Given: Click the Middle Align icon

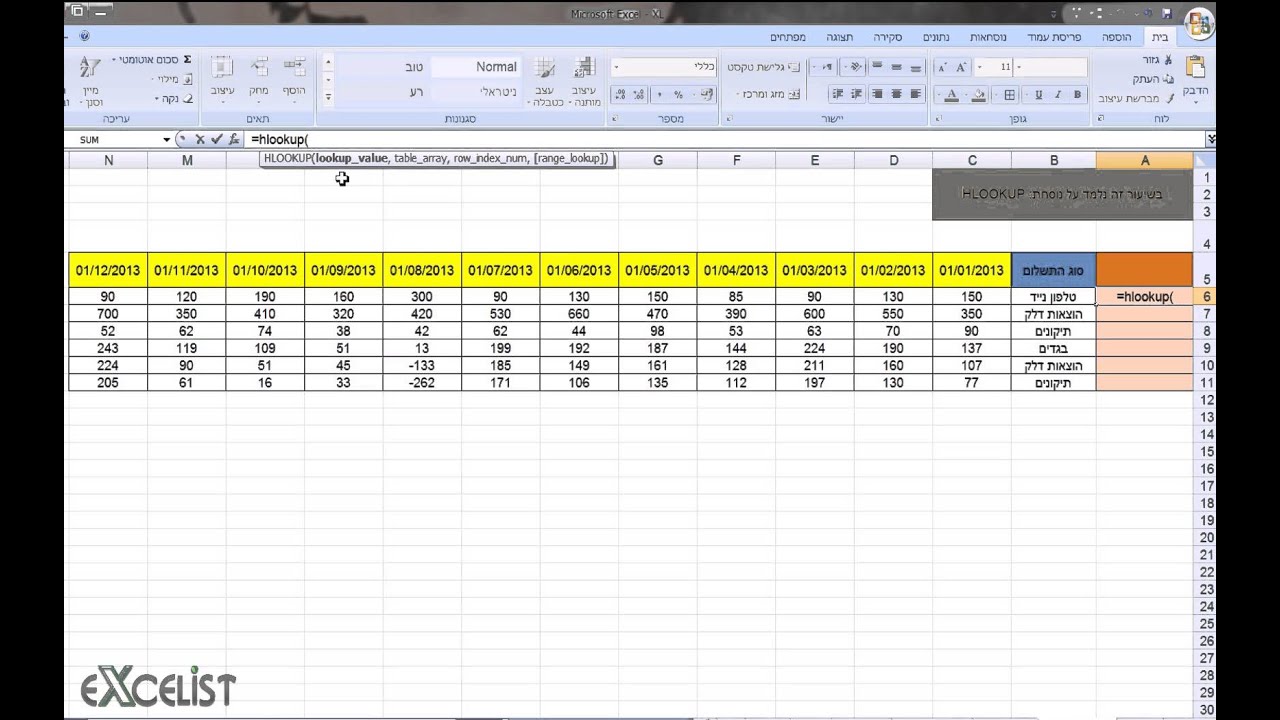Looking at the screenshot, I should [x=897, y=67].
